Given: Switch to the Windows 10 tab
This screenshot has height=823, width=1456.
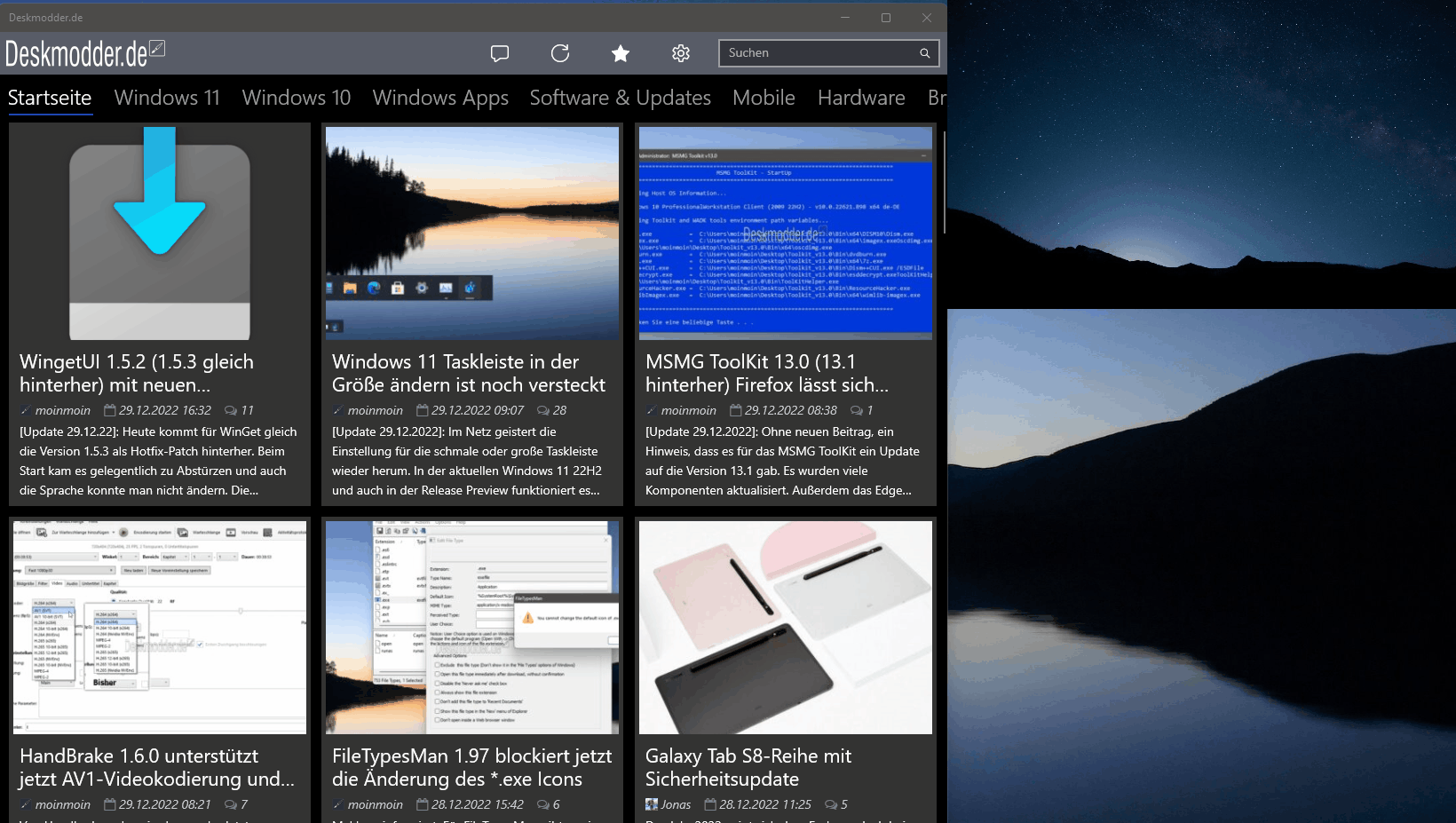Looking at the screenshot, I should pyautogui.click(x=297, y=98).
